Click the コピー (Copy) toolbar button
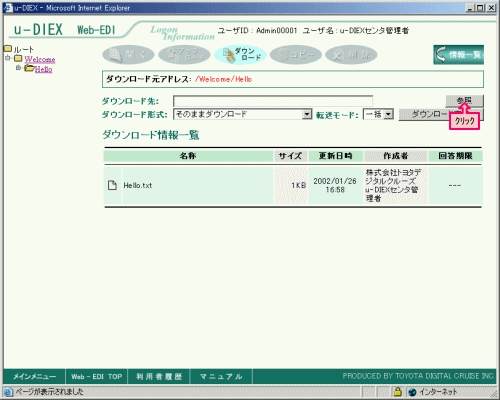Image resolution: width=500 pixels, height=400 pixels. [x=296, y=55]
